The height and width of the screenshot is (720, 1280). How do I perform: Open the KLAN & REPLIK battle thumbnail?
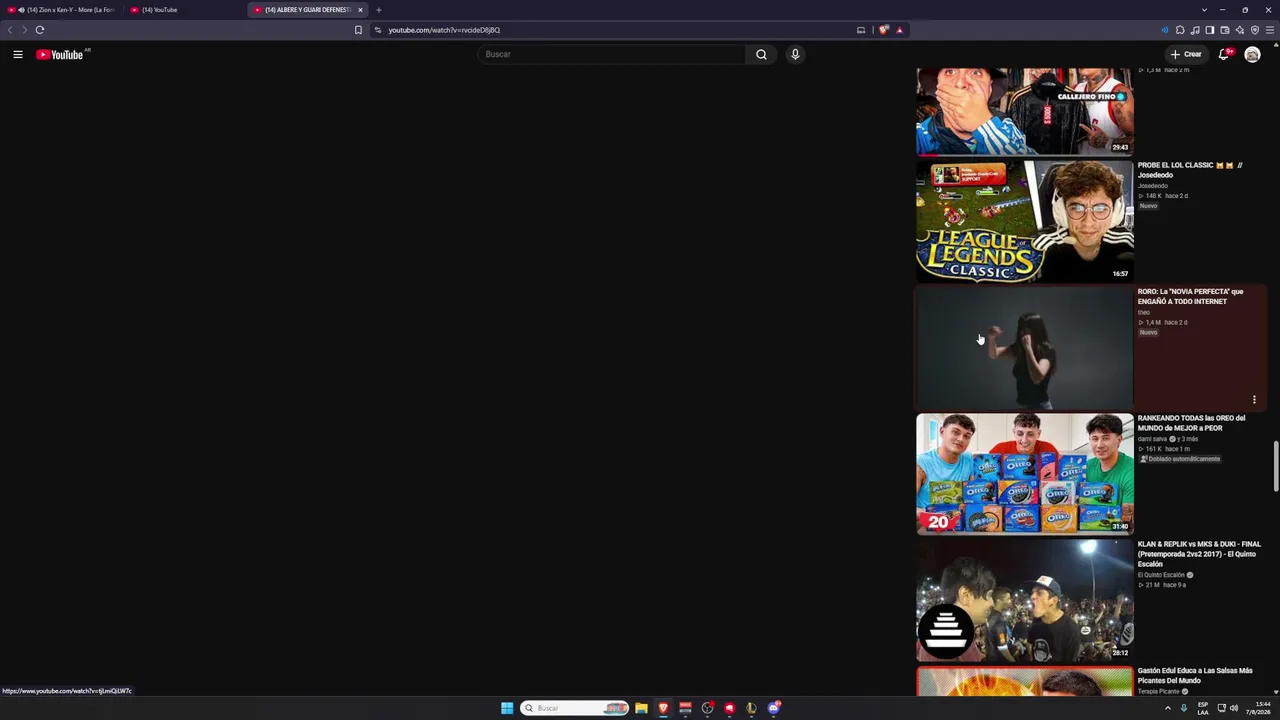[x=1025, y=601]
